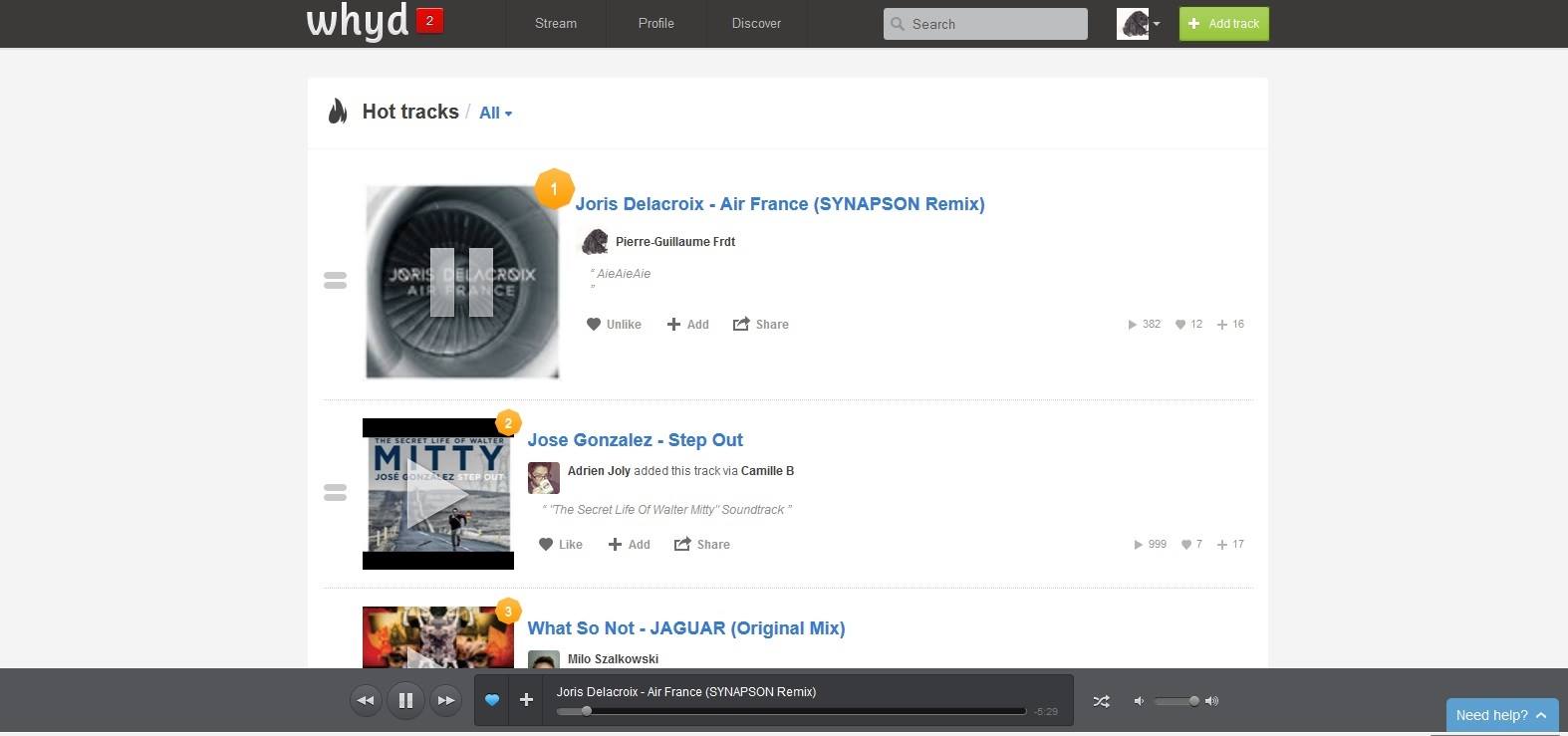Open the whyd logo home link

coord(358,22)
